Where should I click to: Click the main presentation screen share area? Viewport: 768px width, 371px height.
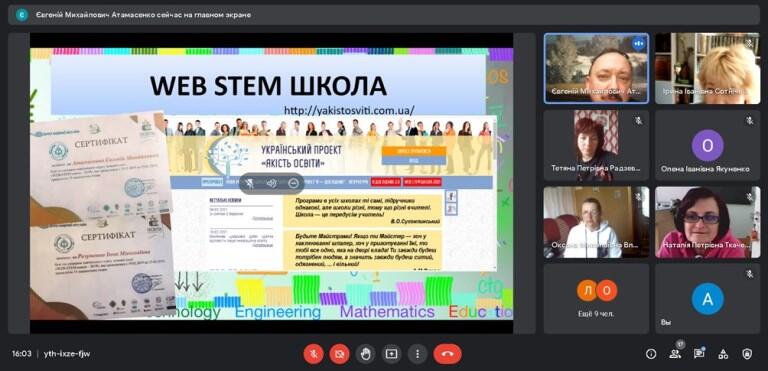pyautogui.click(x=271, y=184)
